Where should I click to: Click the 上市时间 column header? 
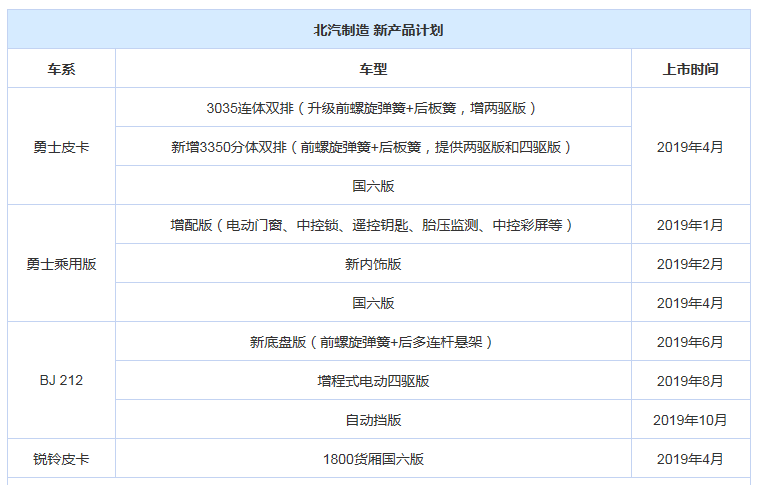tap(690, 69)
